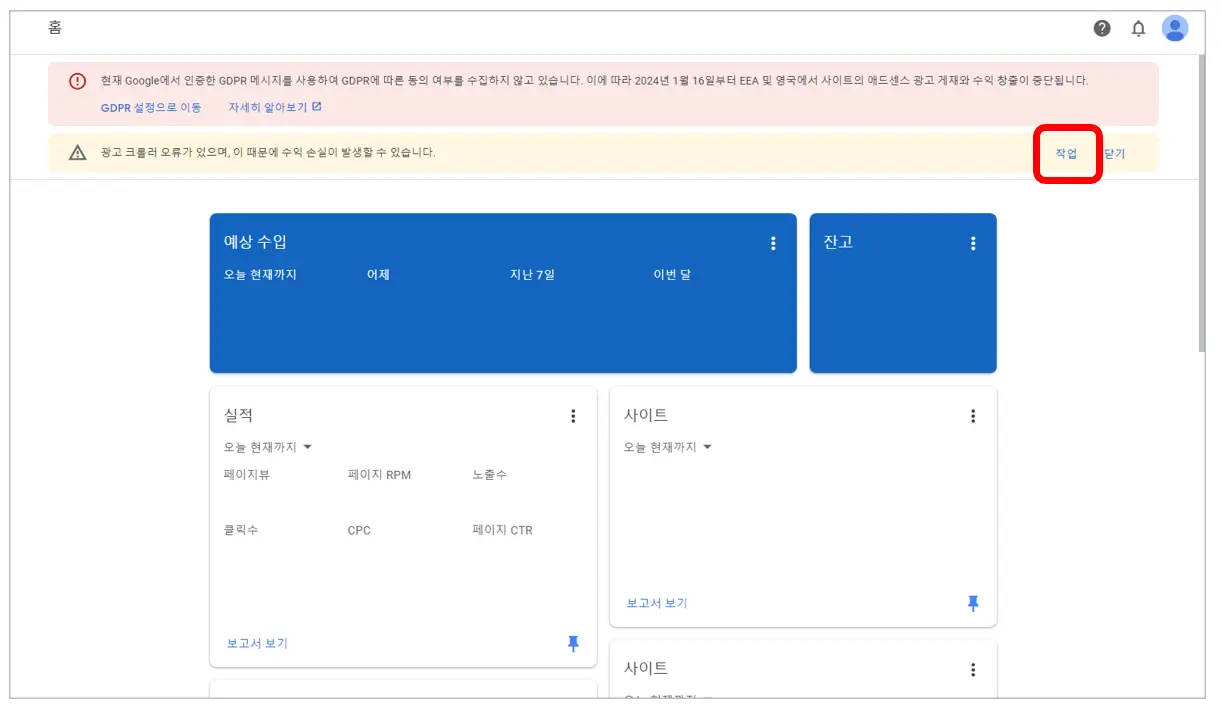
Task: Toggle the second 사이트 card three-dot menu
Action: [x=973, y=668]
